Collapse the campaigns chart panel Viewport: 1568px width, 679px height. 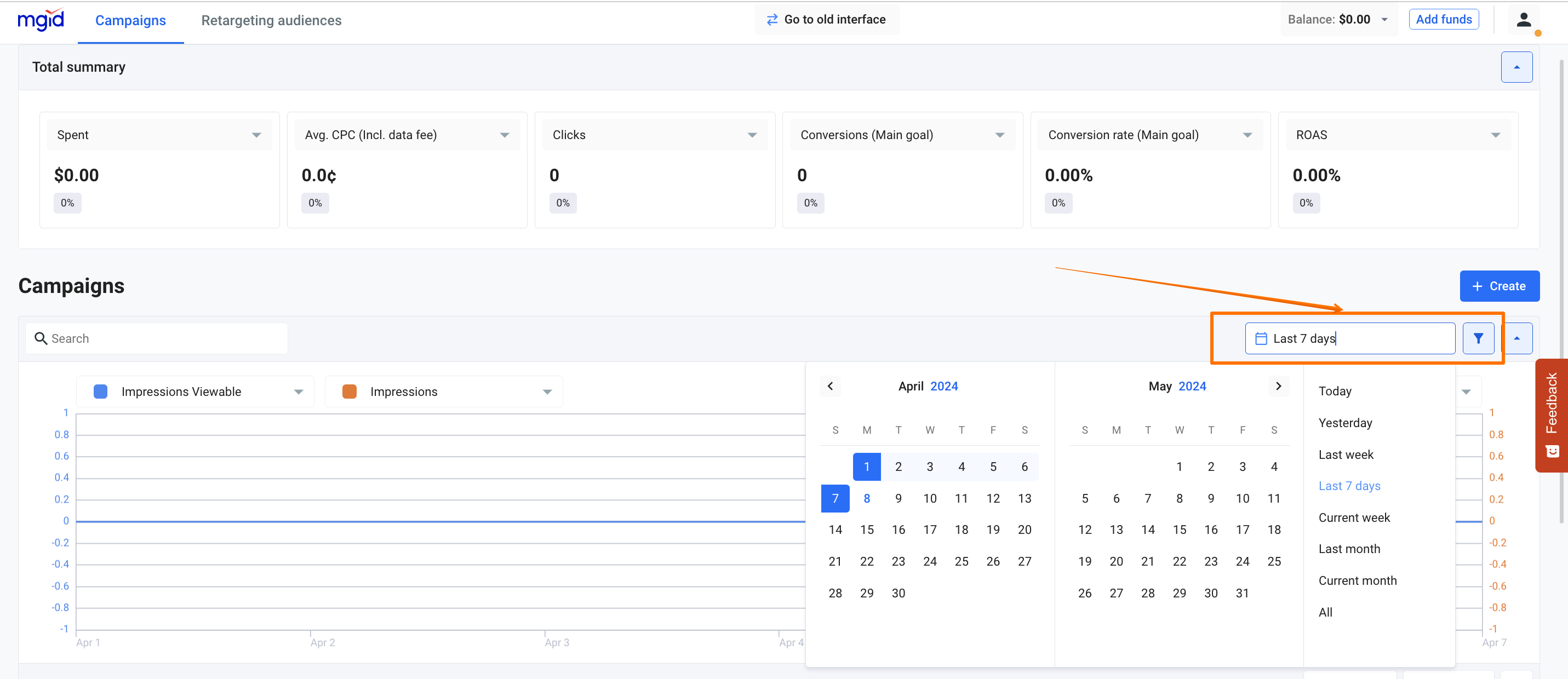1517,338
